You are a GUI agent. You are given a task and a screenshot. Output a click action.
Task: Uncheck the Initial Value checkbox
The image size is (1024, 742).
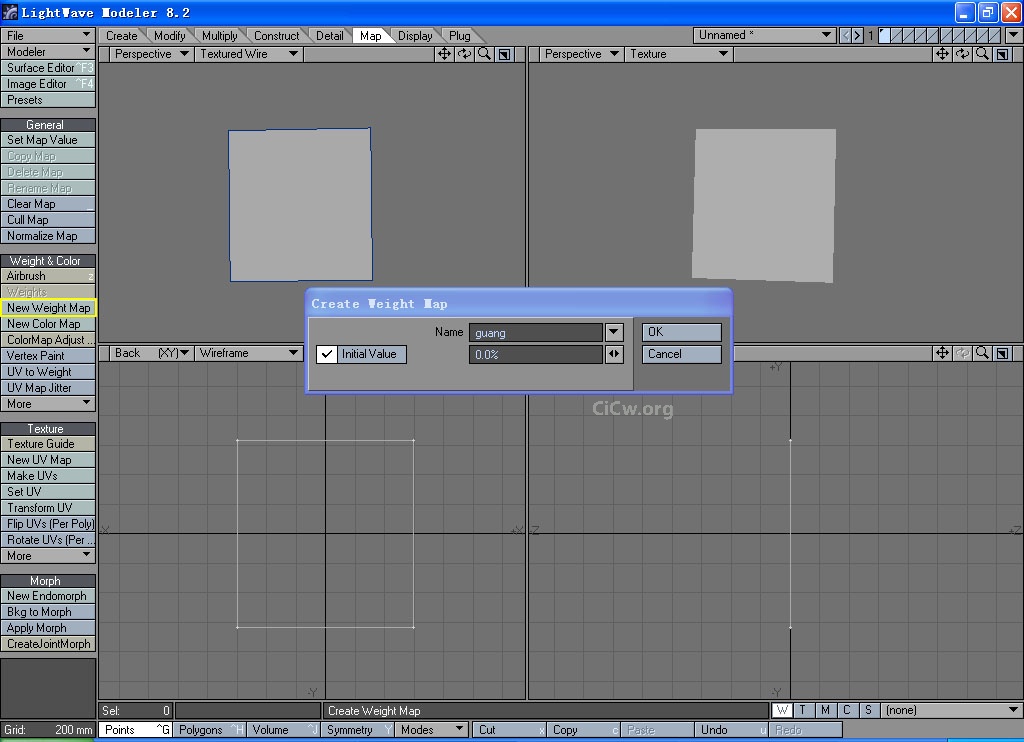(327, 354)
